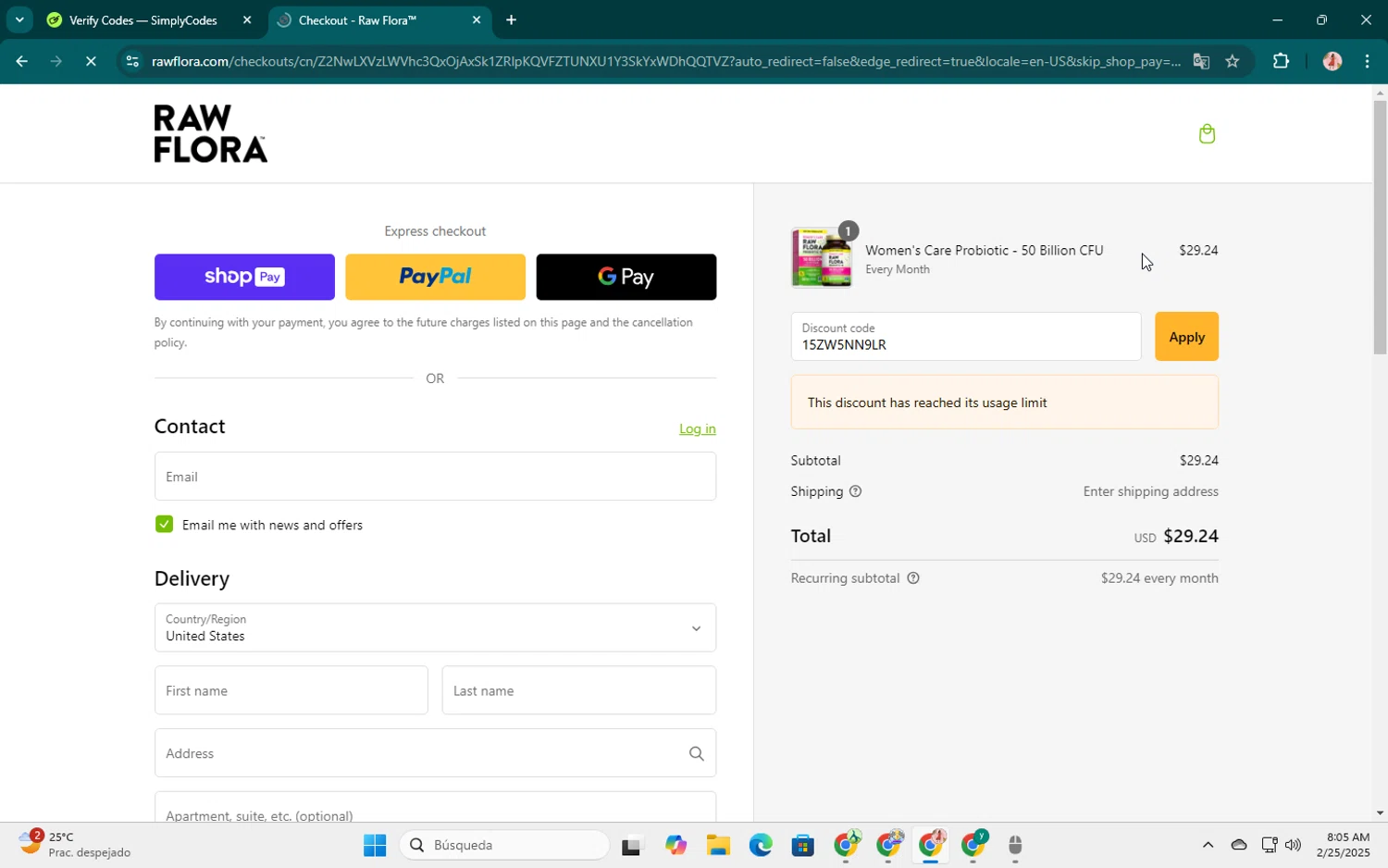Open Microsoft Store from the taskbar
This screenshot has width=1388, height=868.
point(803,845)
